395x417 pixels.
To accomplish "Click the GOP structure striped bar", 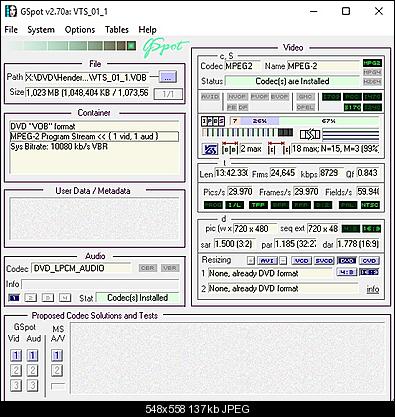I will click(x=247, y=133).
